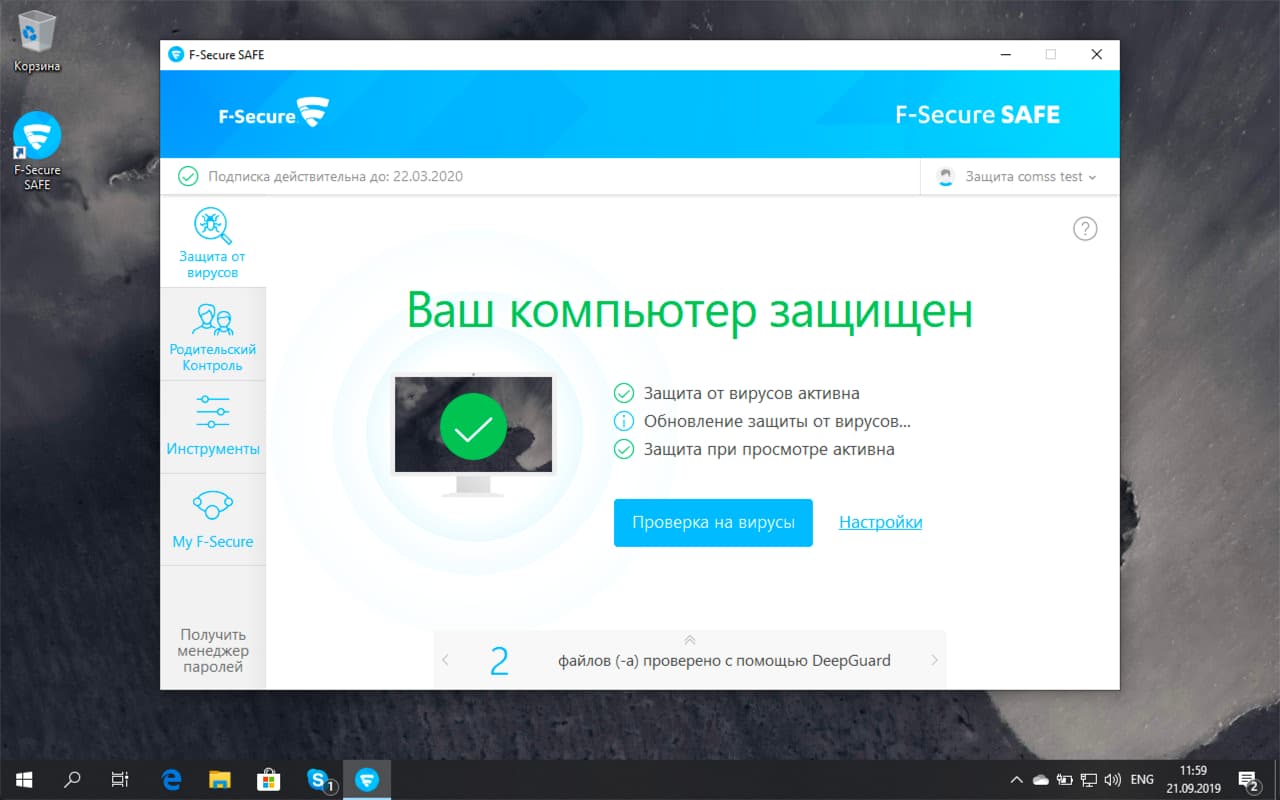Open the Инструменты tools section
Image resolution: width=1280 pixels, height=800 pixels.
(212, 425)
